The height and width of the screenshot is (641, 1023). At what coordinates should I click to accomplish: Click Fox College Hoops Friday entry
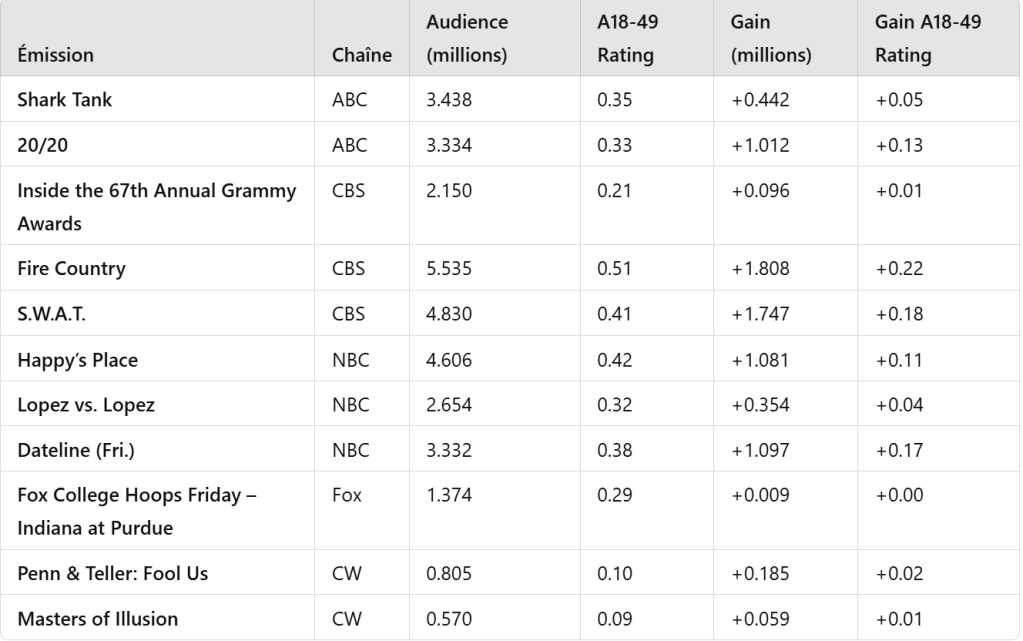(136, 511)
